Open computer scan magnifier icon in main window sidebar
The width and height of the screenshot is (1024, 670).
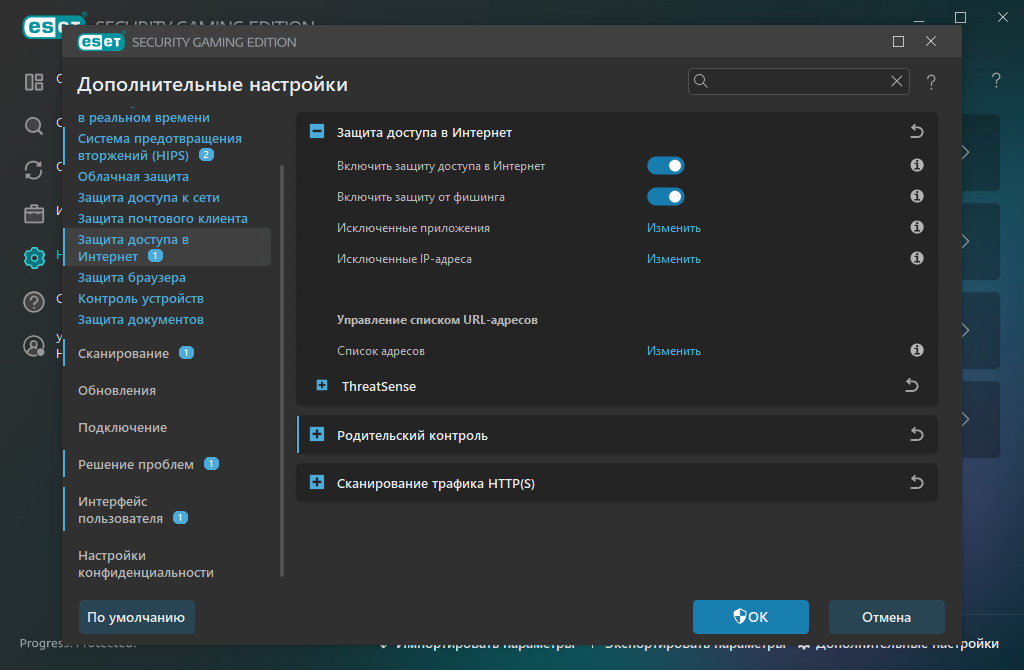tap(34, 126)
